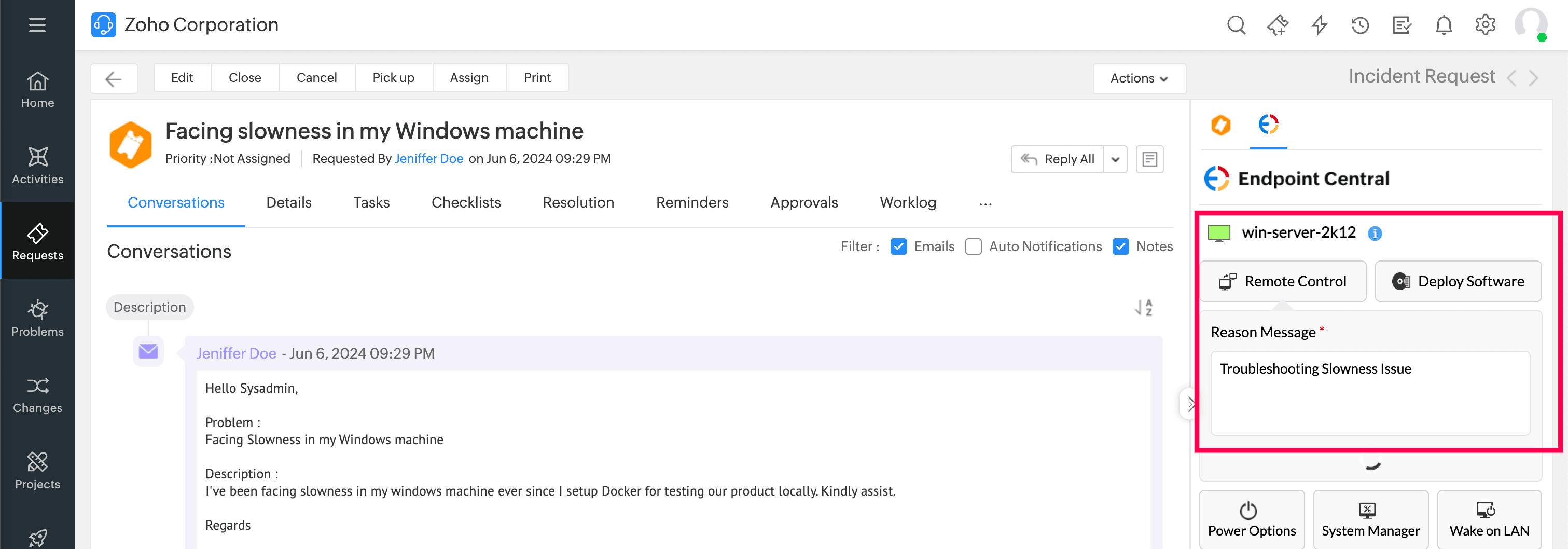Click info icon next to win-server-2k12
The image size is (1568, 549).
1375,233
